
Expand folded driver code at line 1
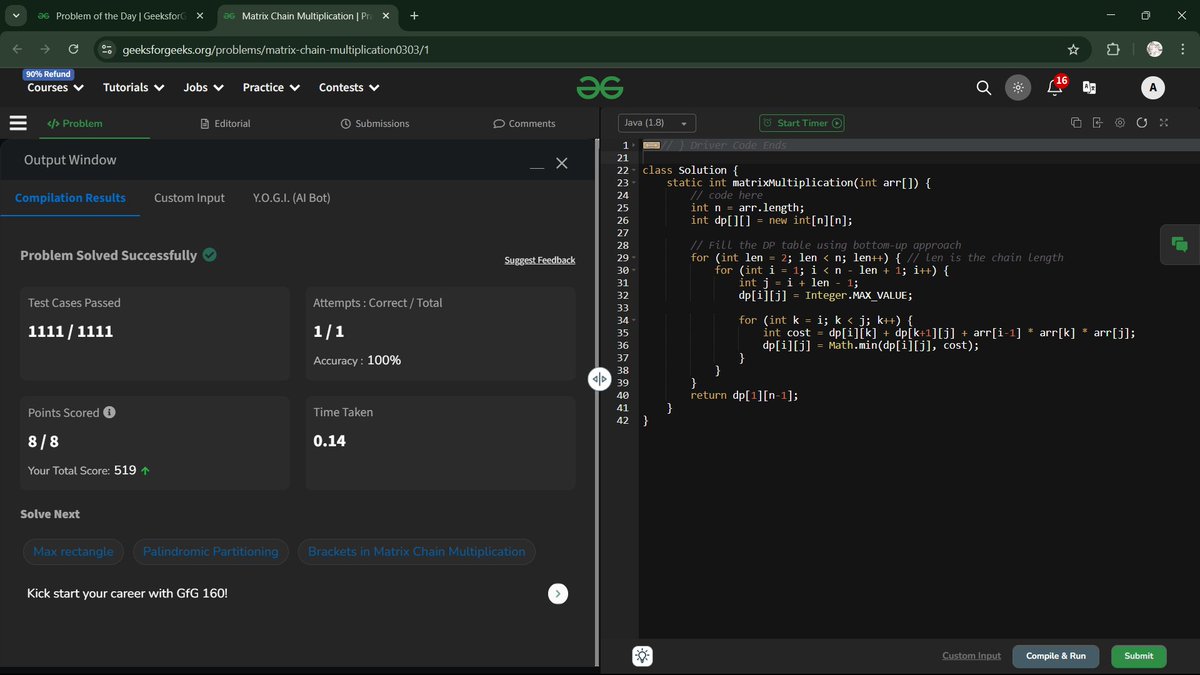click(634, 146)
